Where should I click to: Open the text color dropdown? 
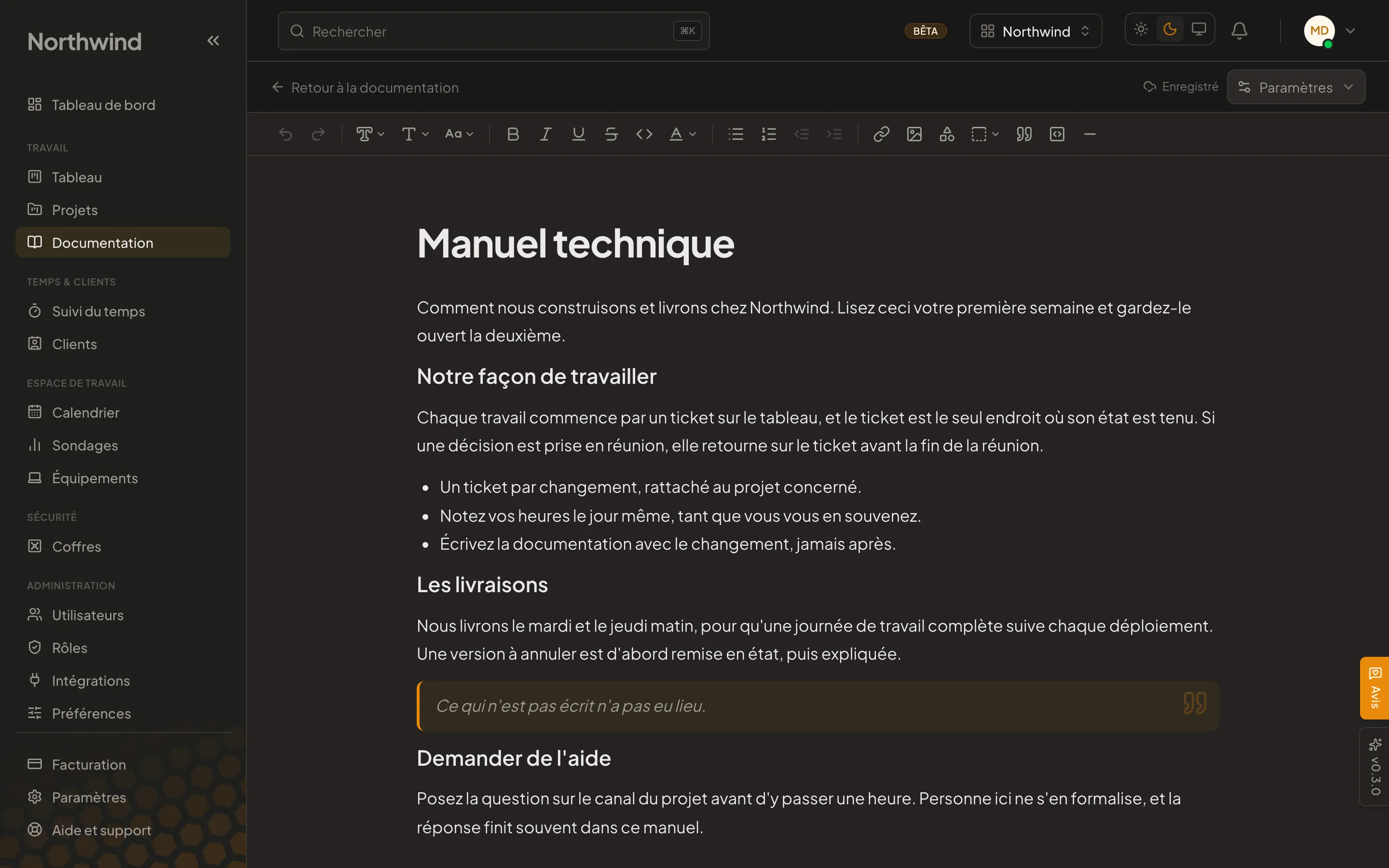tap(682, 135)
